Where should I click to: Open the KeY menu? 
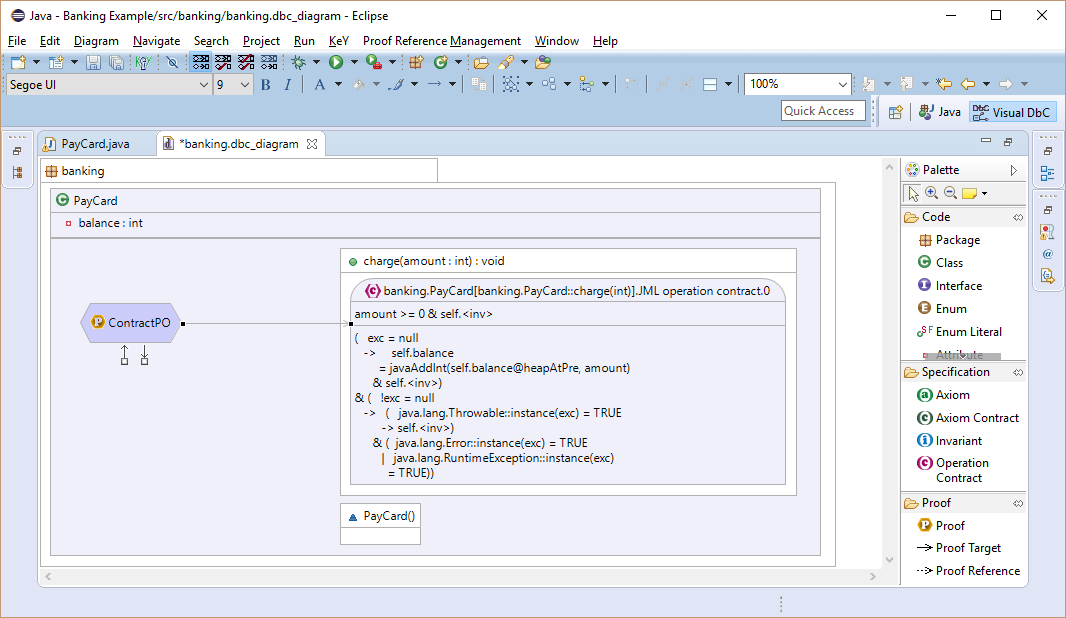339,41
